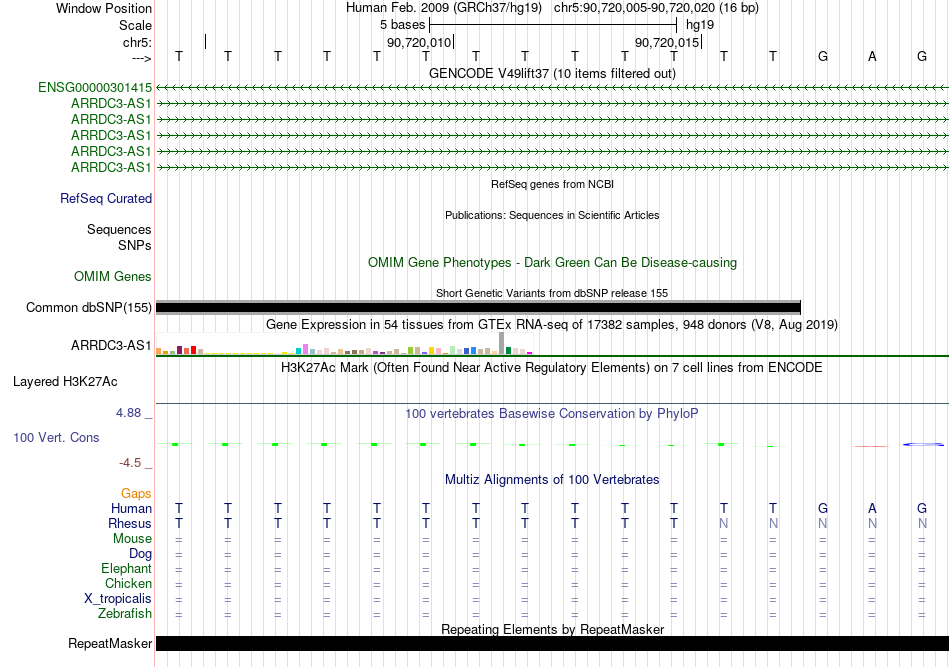Select the ENSG00000301415 transcript label
This screenshot has height=667, width=950.
(95, 87)
